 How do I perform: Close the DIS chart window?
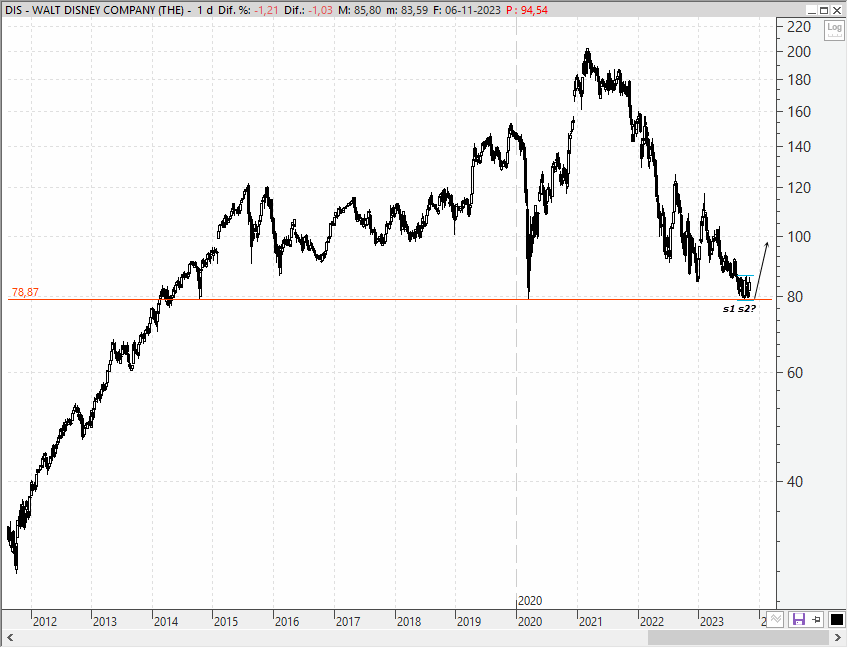click(x=837, y=10)
